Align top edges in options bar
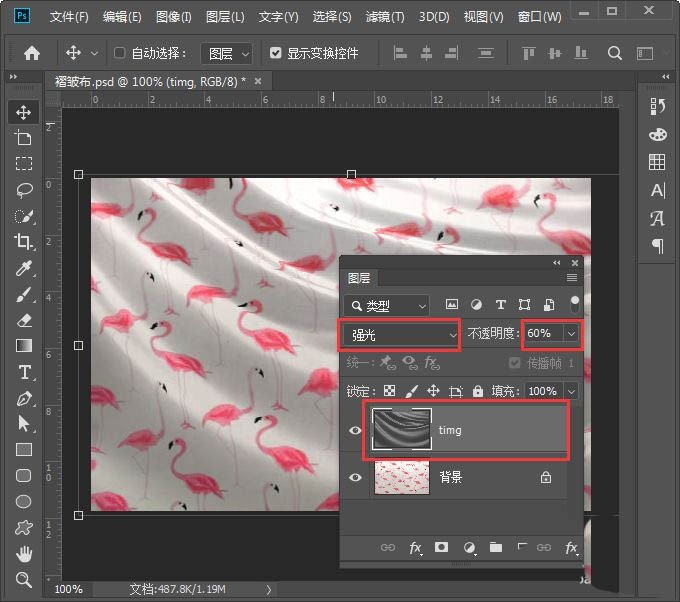 [528, 53]
